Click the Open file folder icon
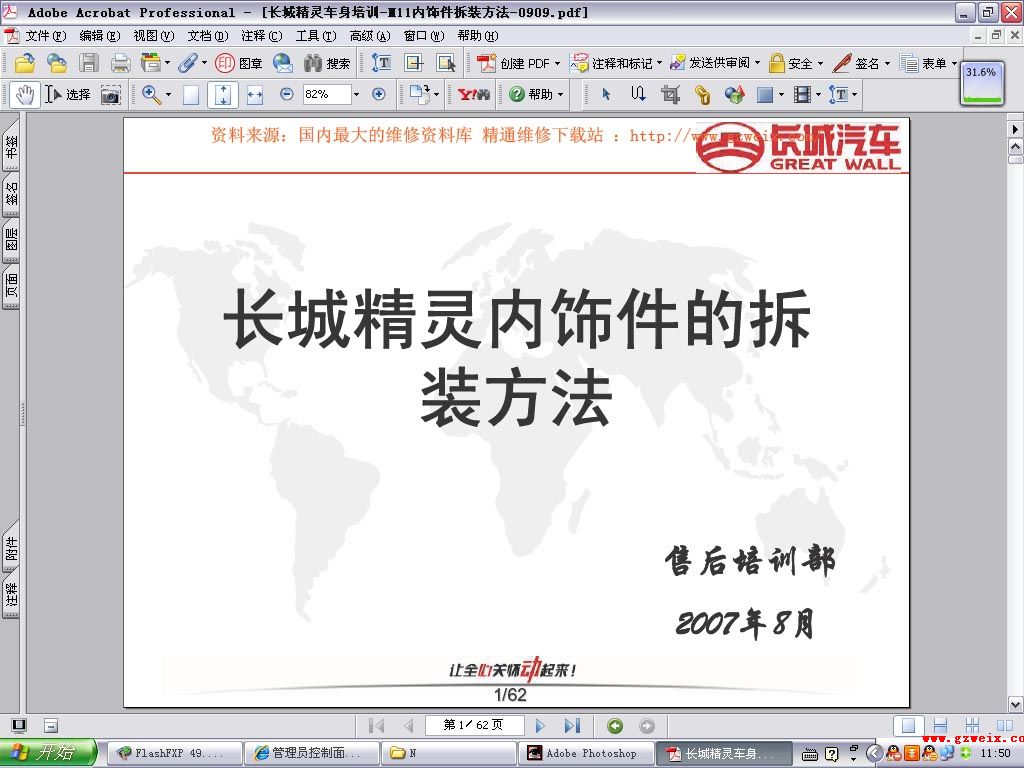The width and height of the screenshot is (1024, 768). (x=25, y=63)
